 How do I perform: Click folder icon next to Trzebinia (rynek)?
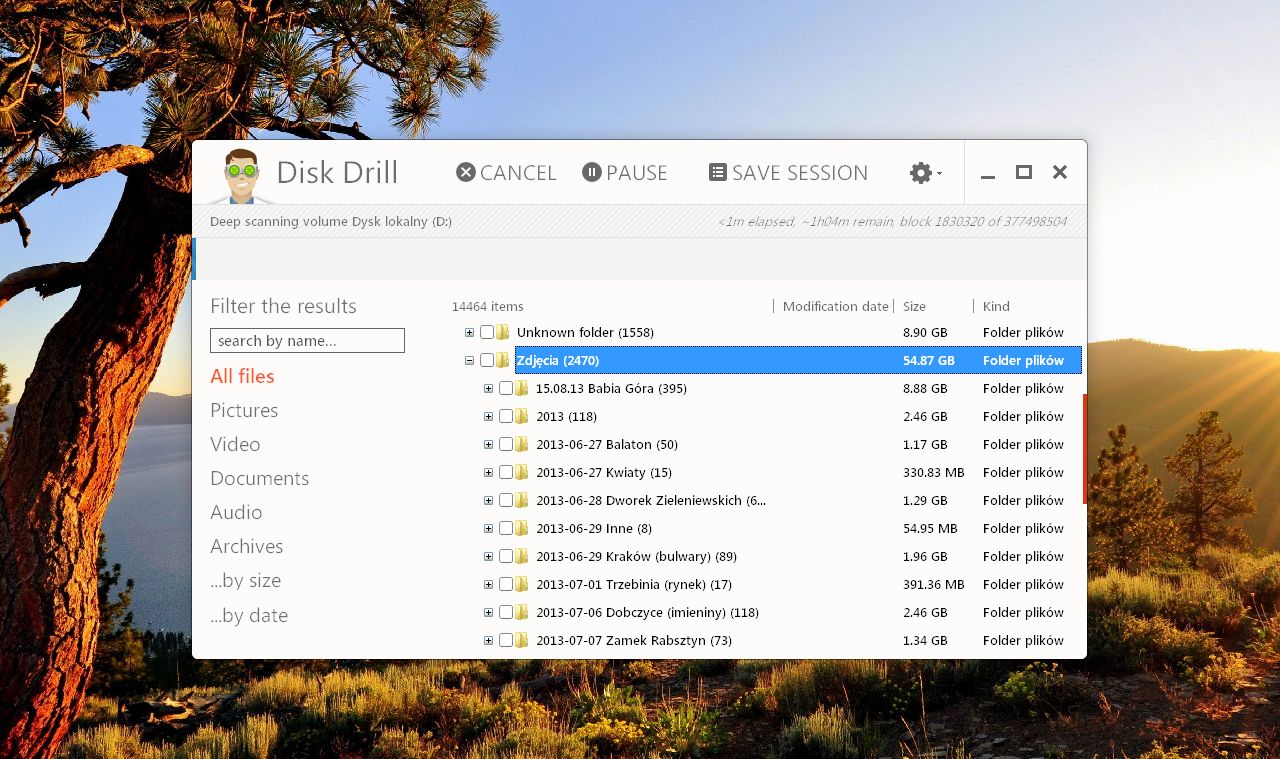[x=522, y=584]
